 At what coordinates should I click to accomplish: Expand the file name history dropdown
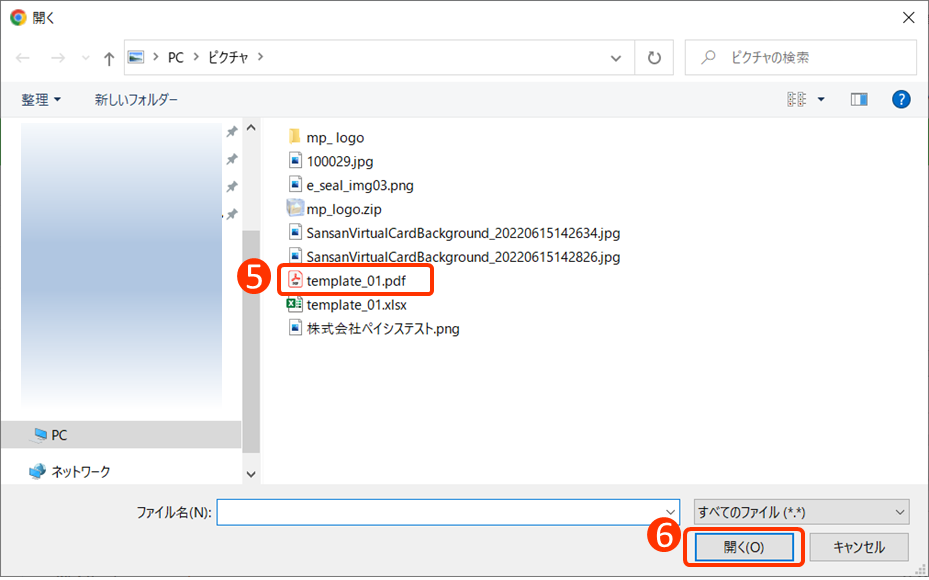[670, 512]
